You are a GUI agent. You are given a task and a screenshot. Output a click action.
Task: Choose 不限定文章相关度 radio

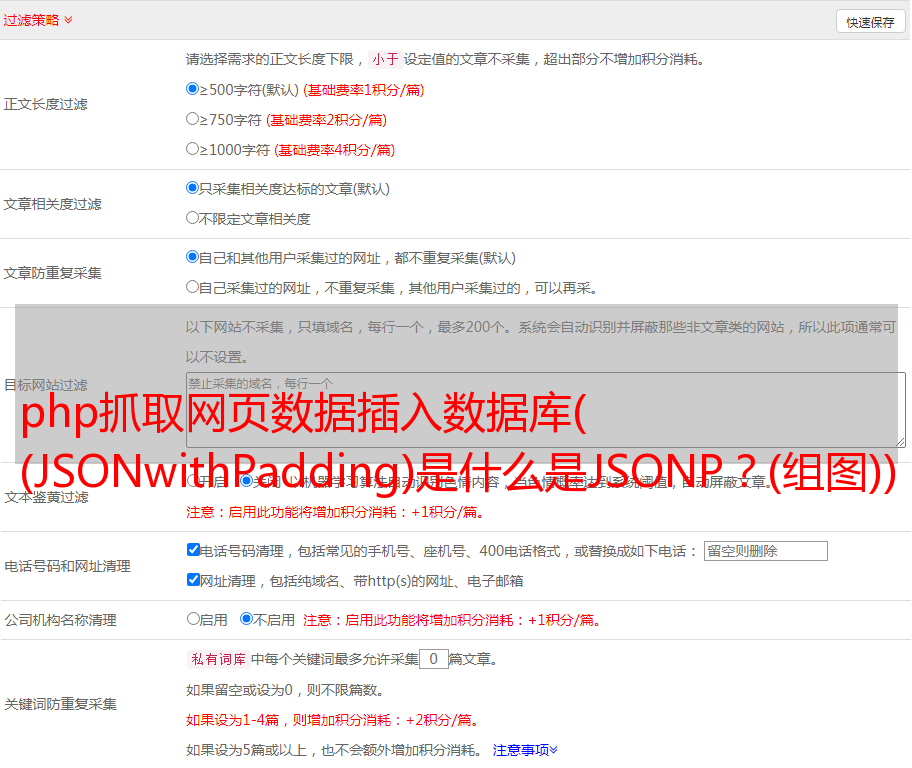tap(192, 218)
